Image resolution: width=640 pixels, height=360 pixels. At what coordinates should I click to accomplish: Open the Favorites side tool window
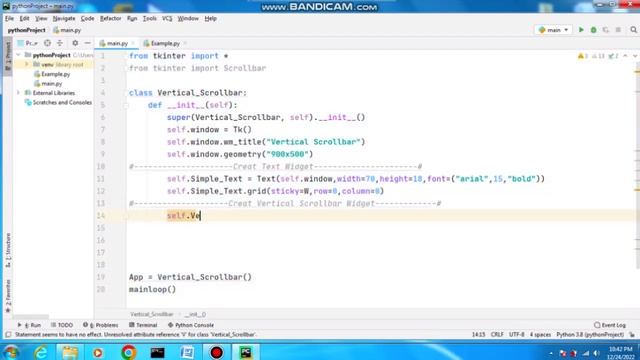[7, 296]
